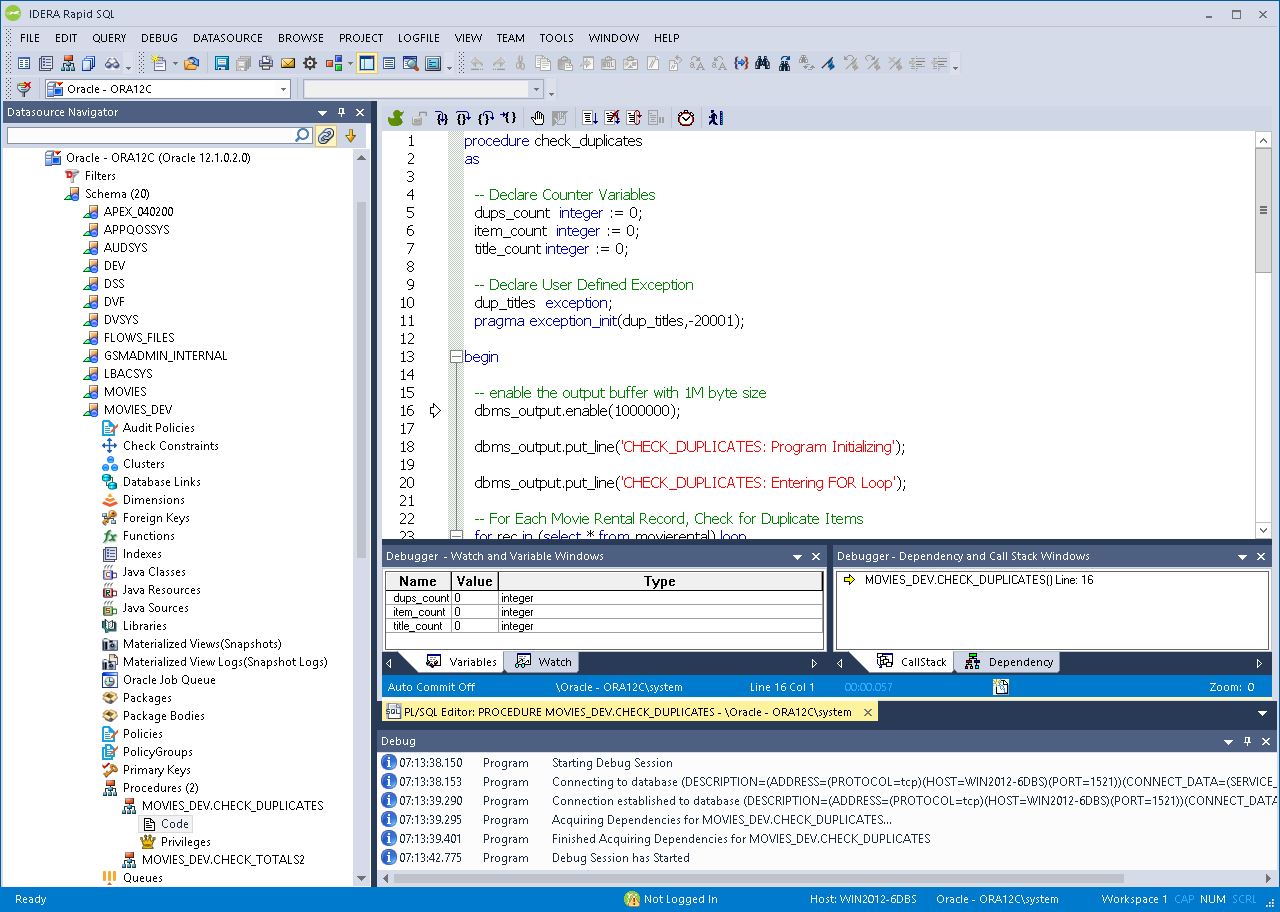
Task: Click the code editor vertical scrollbar thumb
Action: point(1263,210)
